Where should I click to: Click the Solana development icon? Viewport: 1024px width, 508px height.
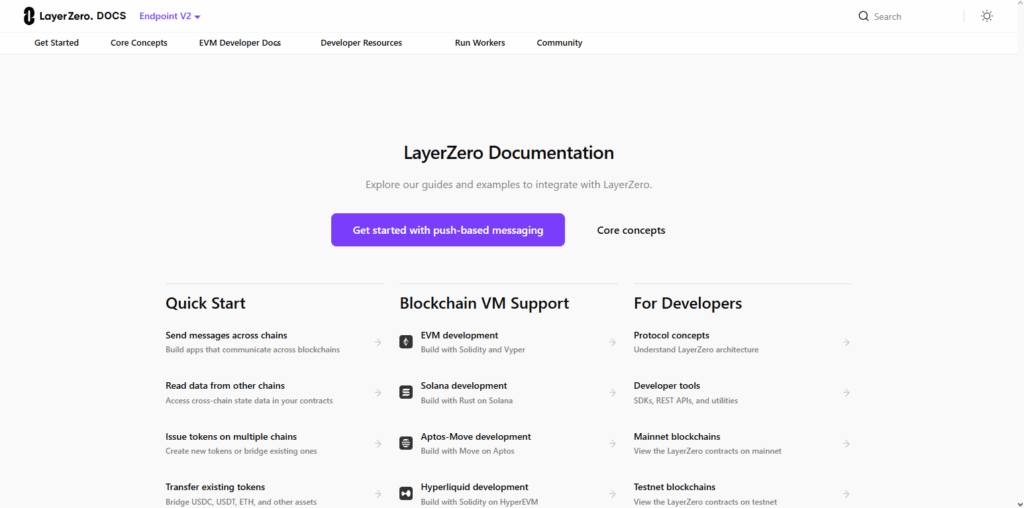point(406,392)
